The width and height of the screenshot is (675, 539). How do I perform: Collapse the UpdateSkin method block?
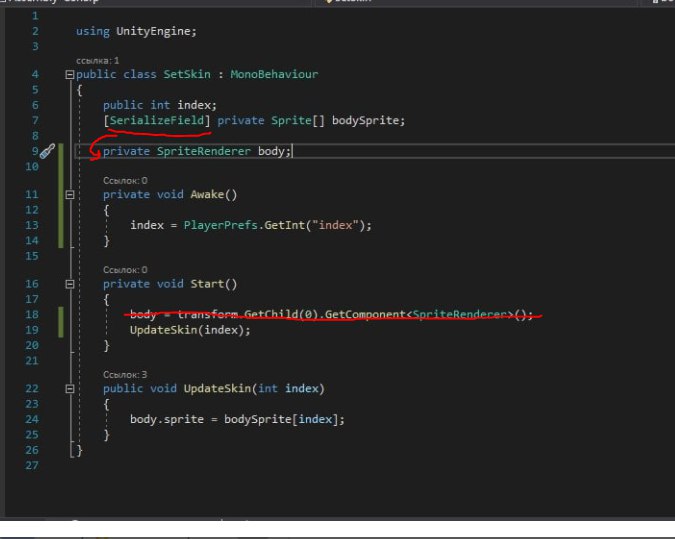(70, 389)
